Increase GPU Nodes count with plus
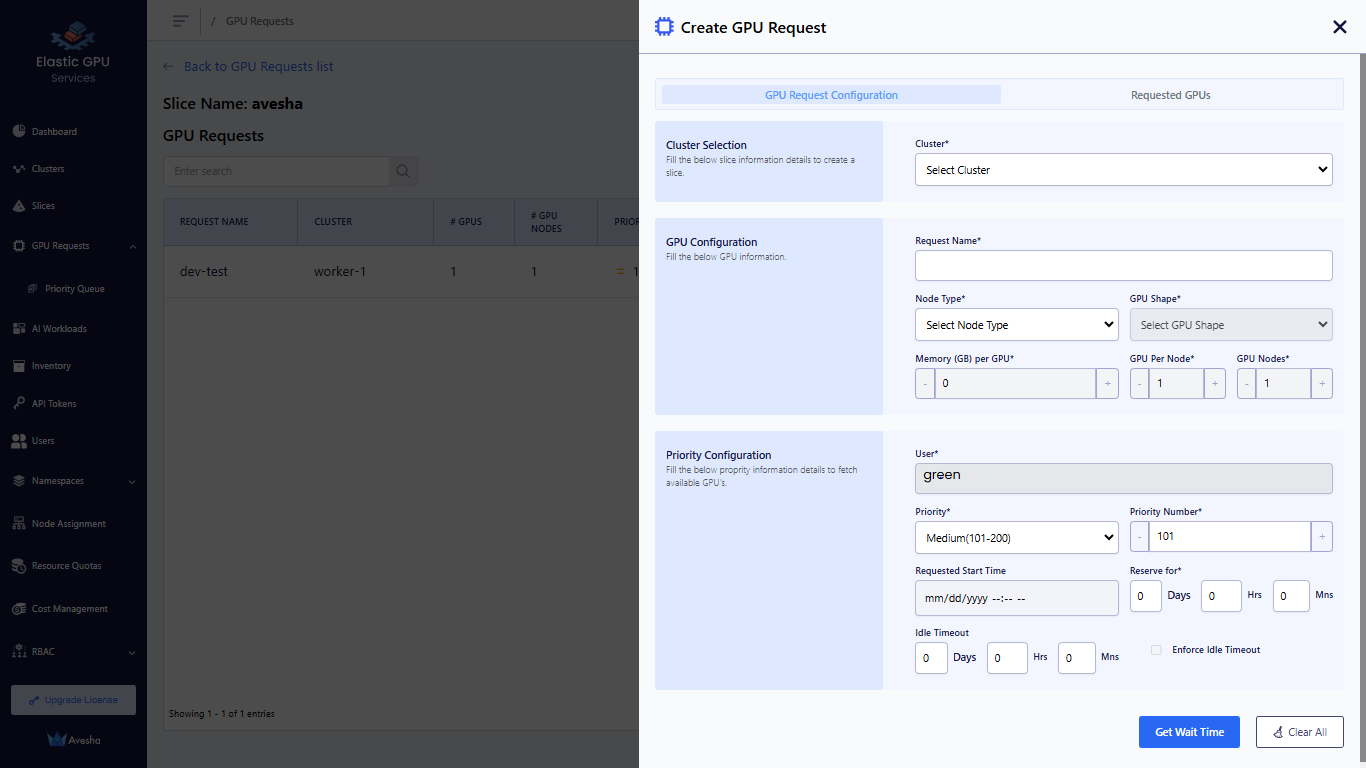 pyautogui.click(x=1322, y=383)
